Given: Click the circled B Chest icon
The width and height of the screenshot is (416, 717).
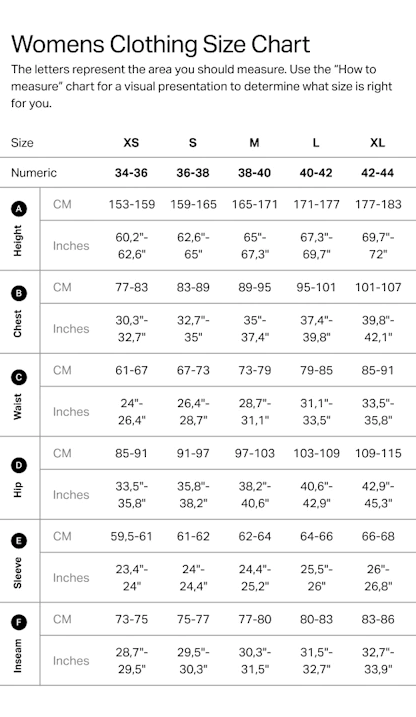Looking at the screenshot, I should click(19, 293).
